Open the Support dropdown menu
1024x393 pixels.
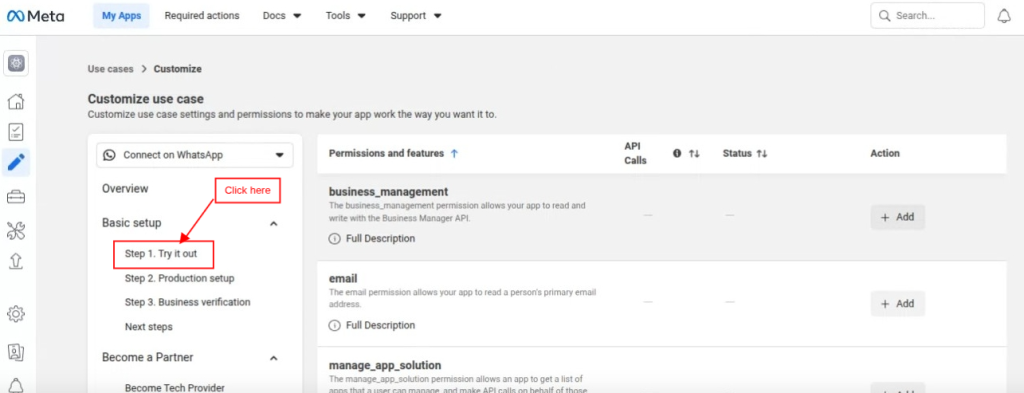416,16
